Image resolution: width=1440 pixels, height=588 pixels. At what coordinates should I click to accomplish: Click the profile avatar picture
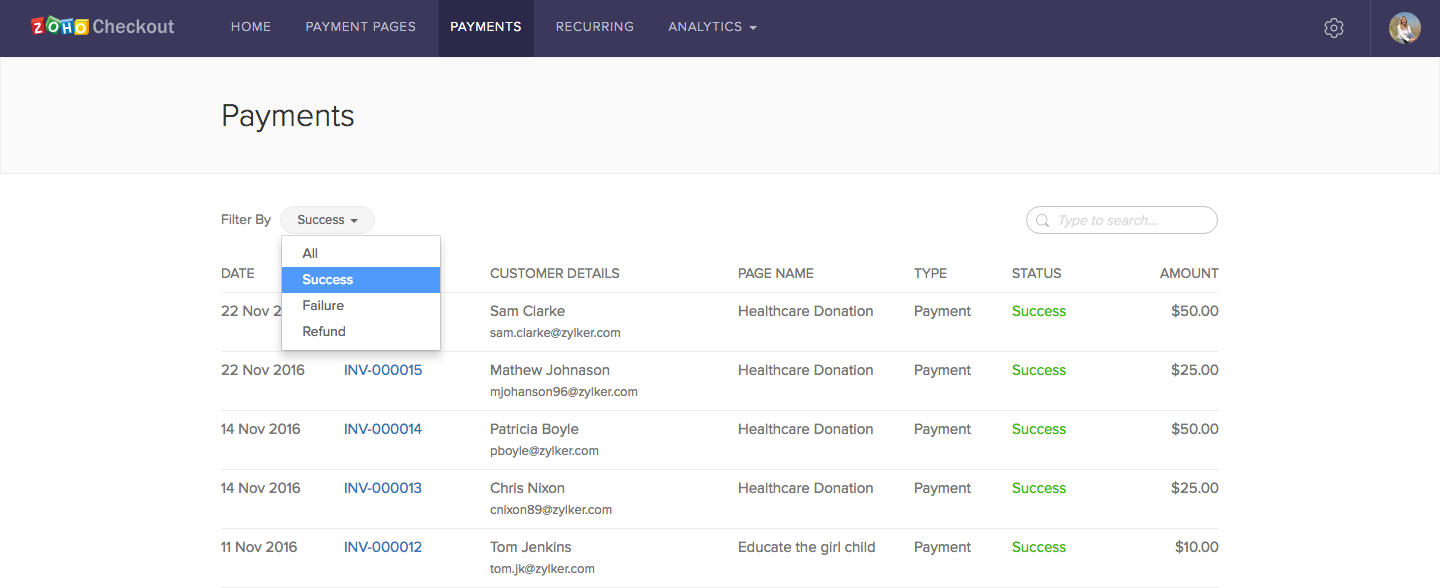(x=1404, y=27)
